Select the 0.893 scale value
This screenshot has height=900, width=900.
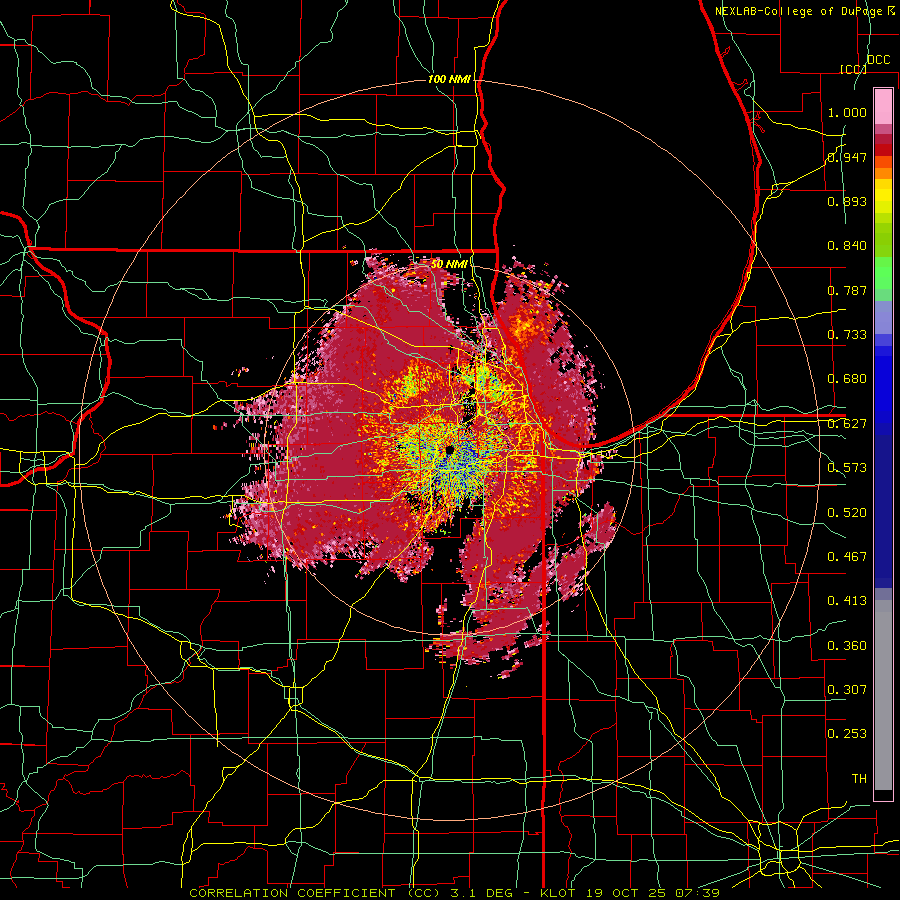[x=847, y=201]
